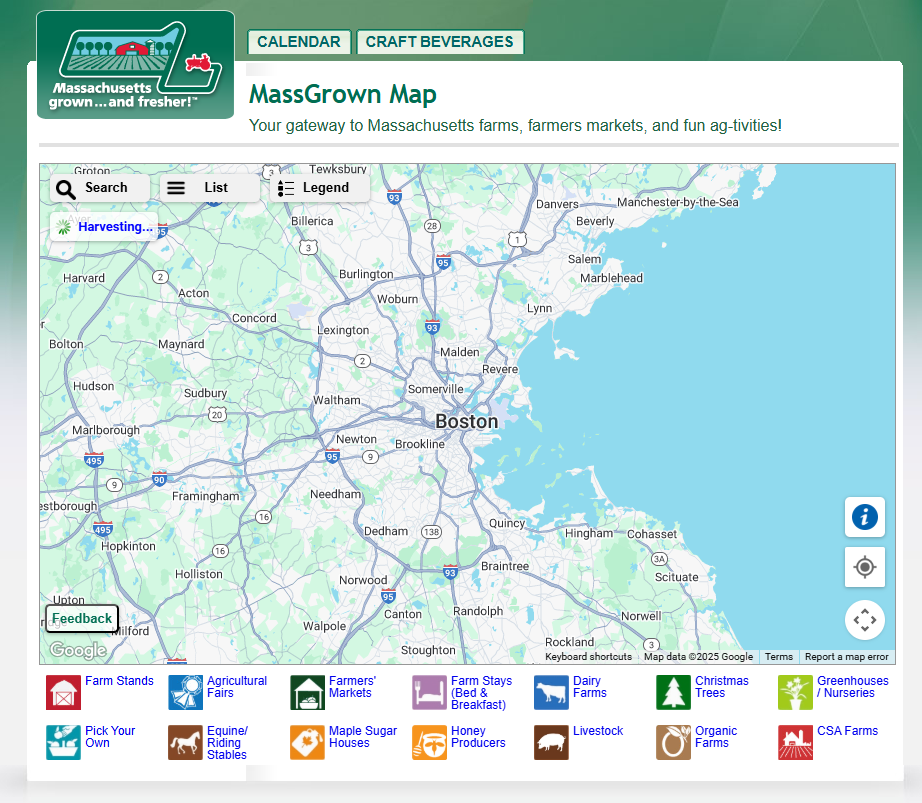The width and height of the screenshot is (922, 803).
Task: Click the CSA Farms red icon
Action: click(x=796, y=742)
